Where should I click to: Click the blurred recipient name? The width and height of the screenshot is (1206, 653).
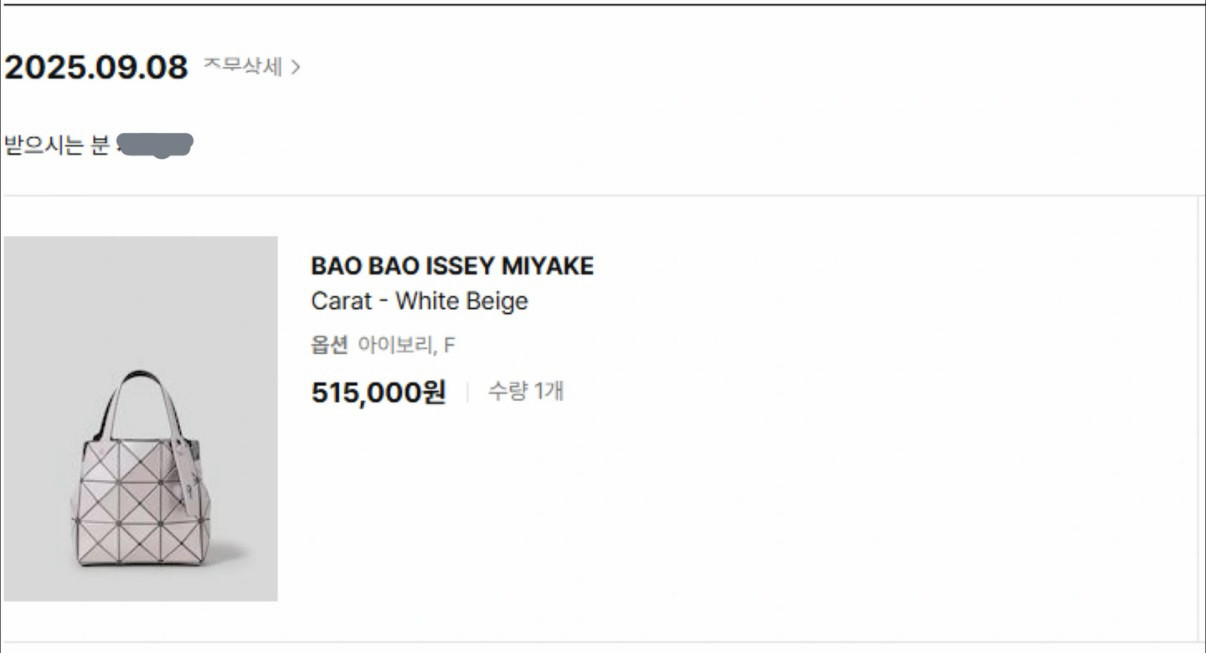coord(155,146)
